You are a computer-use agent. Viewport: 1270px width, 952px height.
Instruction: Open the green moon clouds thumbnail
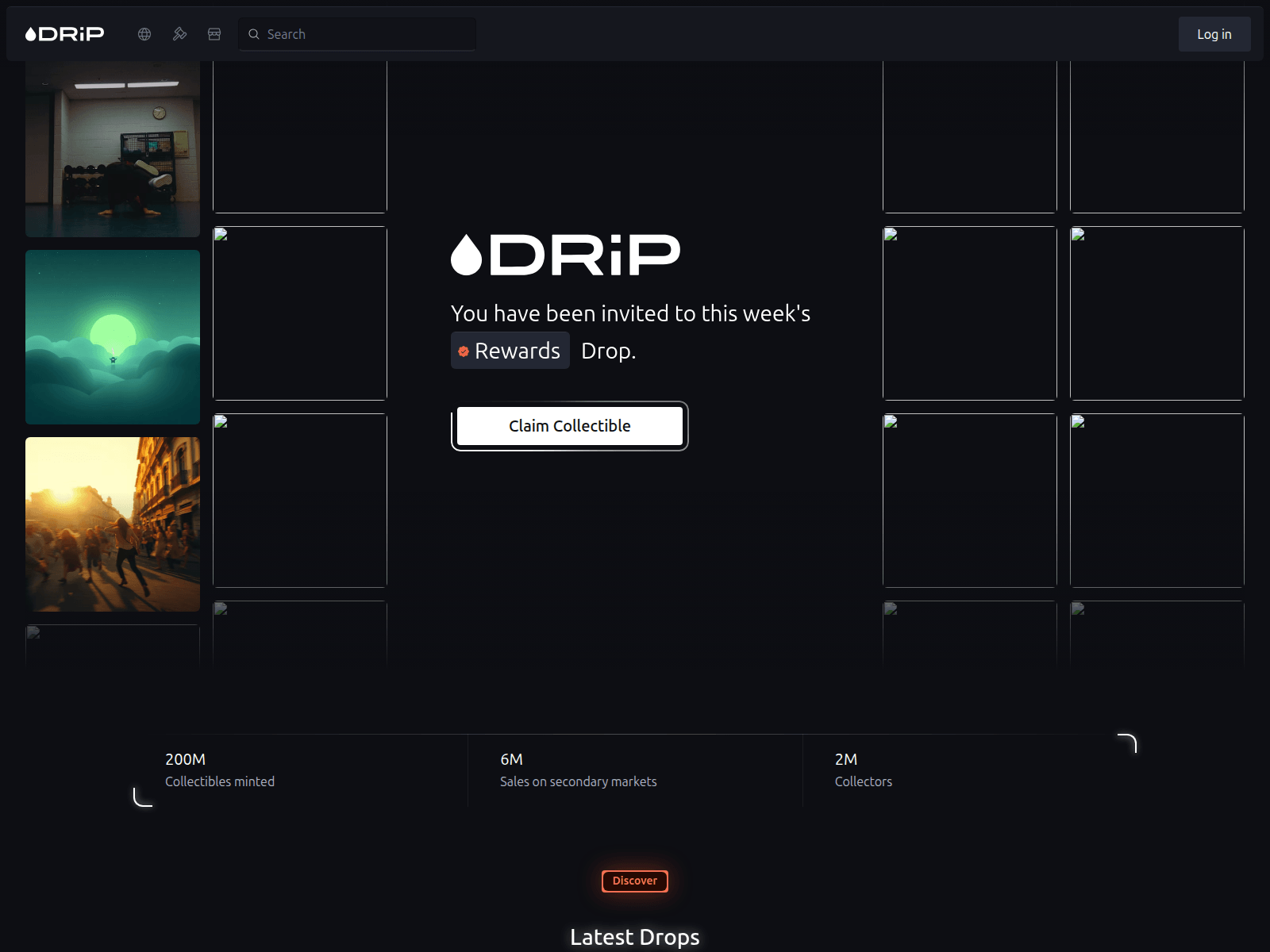[113, 337]
